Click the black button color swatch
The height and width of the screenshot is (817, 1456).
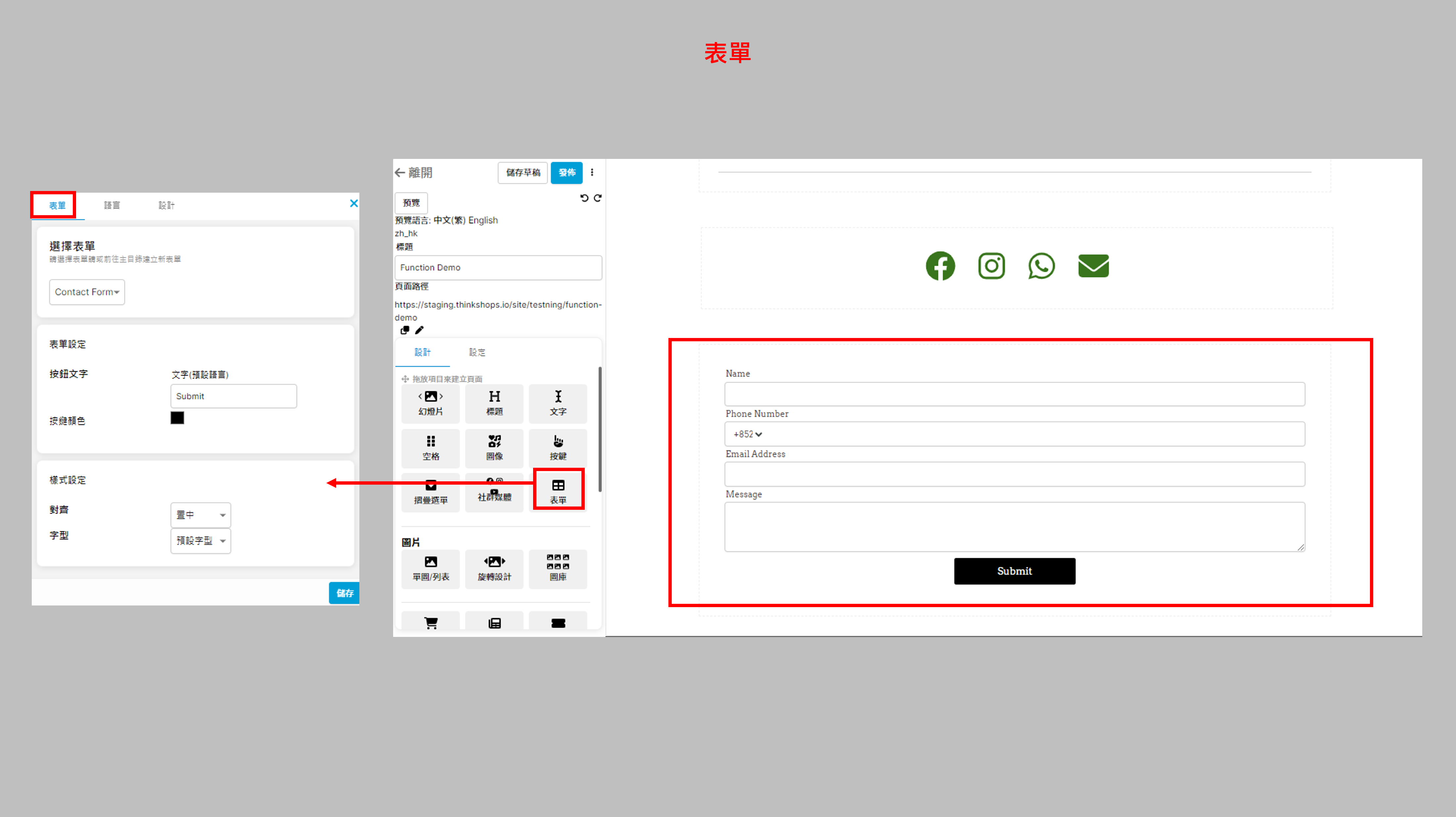[177, 418]
